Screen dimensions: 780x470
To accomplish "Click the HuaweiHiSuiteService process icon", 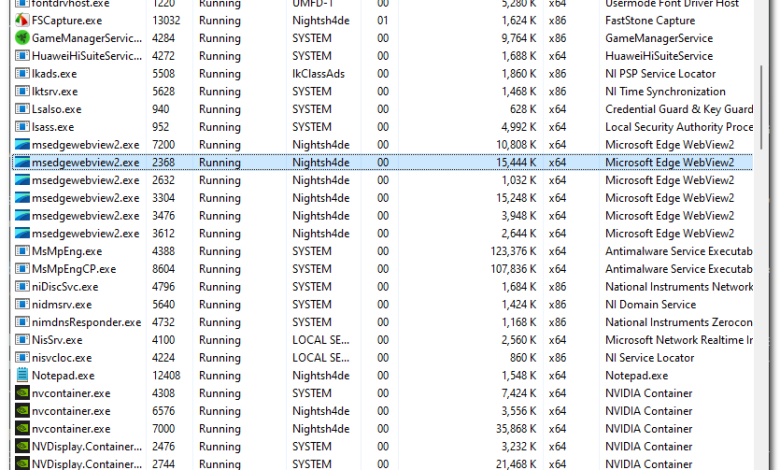I will click(22, 56).
